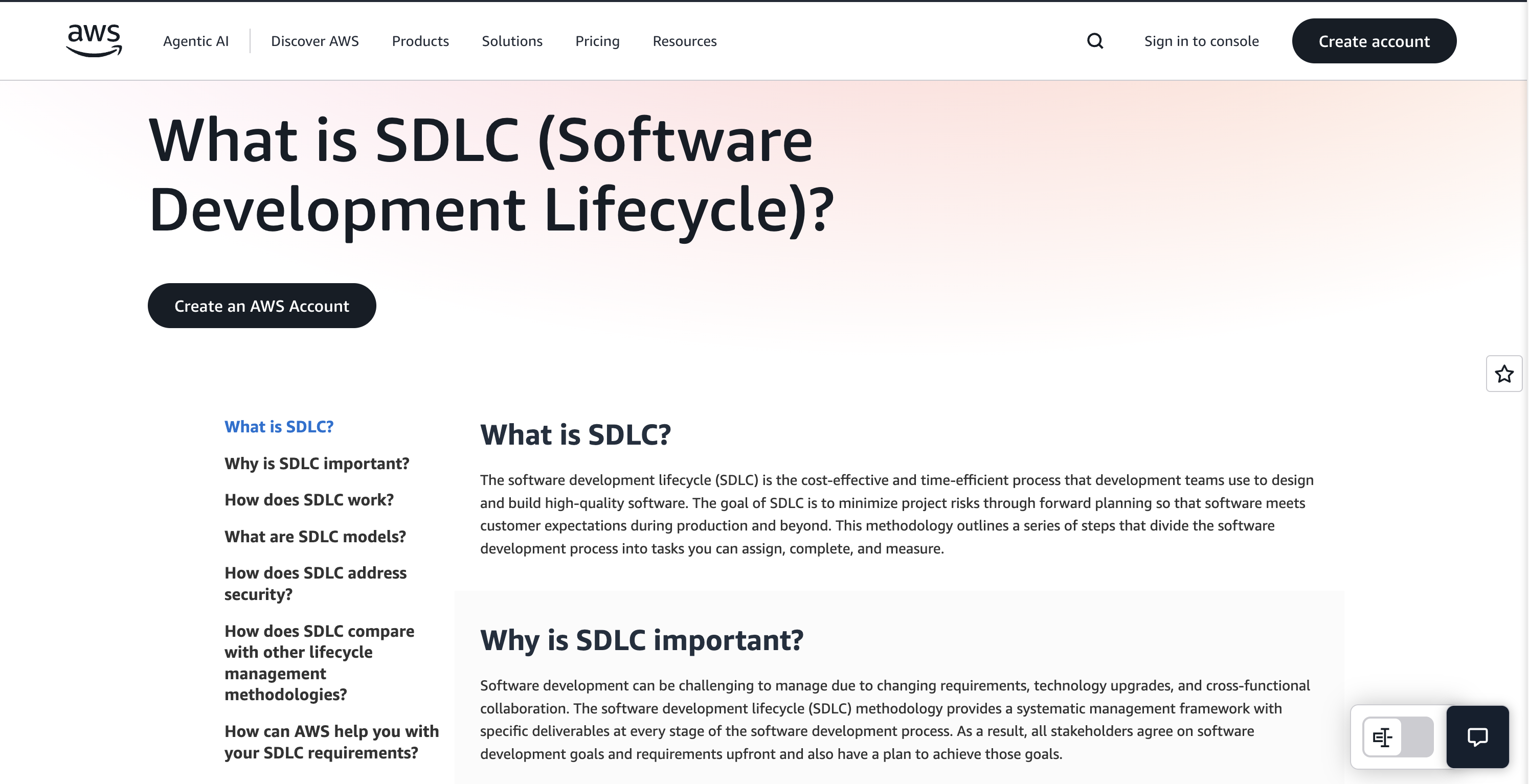The image size is (1529, 784).
Task: Click the text summarization icon inside the switch
Action: [1383, 737]
